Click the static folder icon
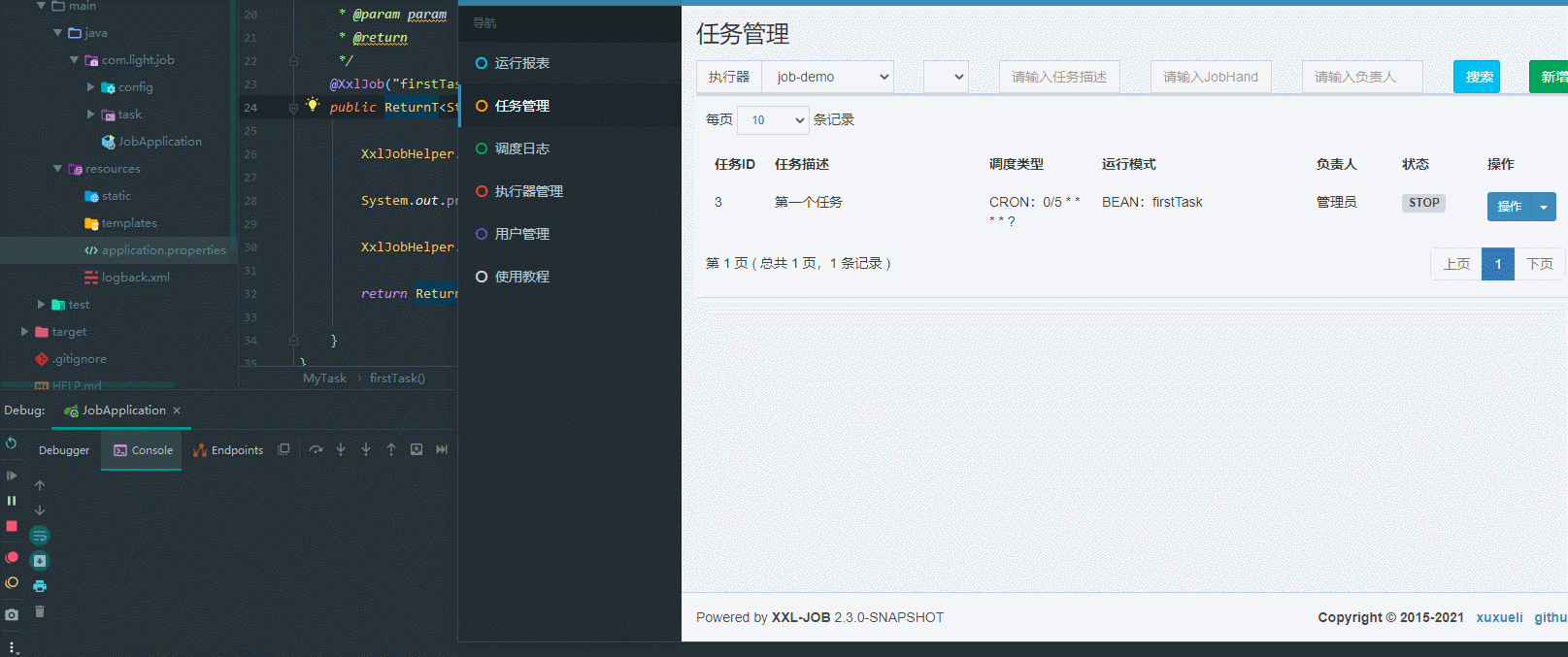 [91, 196]
